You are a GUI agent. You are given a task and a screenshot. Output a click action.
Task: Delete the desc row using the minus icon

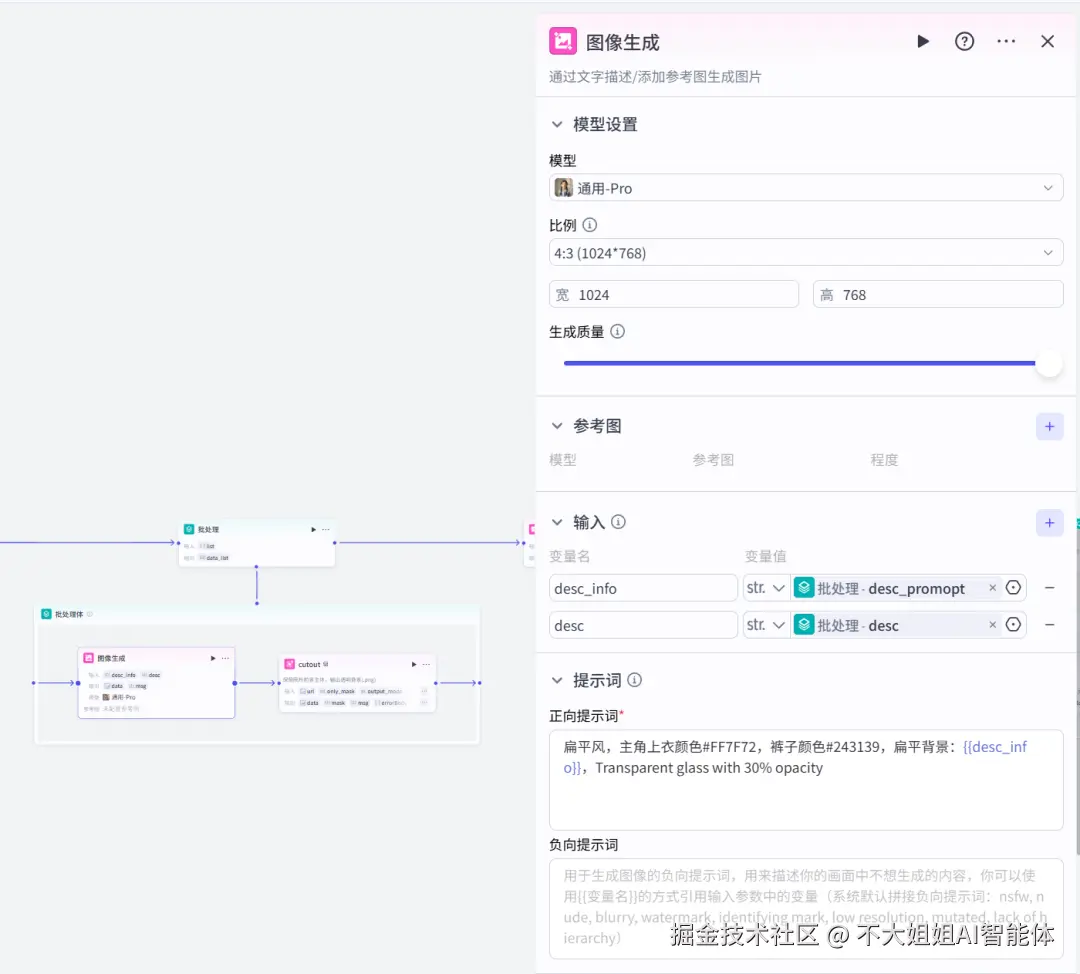1048,624
